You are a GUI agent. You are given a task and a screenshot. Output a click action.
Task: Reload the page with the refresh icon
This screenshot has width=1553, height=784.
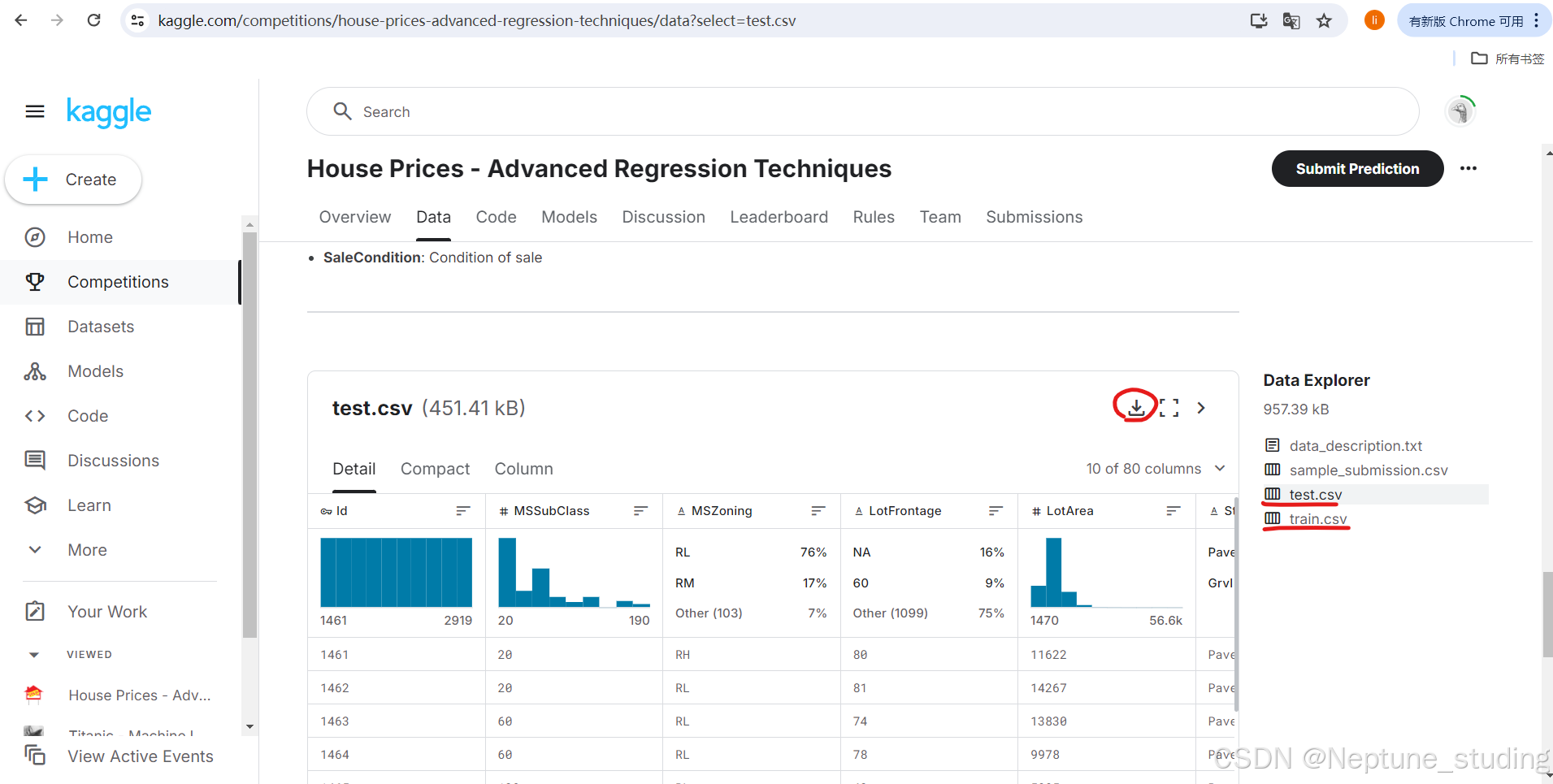(x=94, y=20)
